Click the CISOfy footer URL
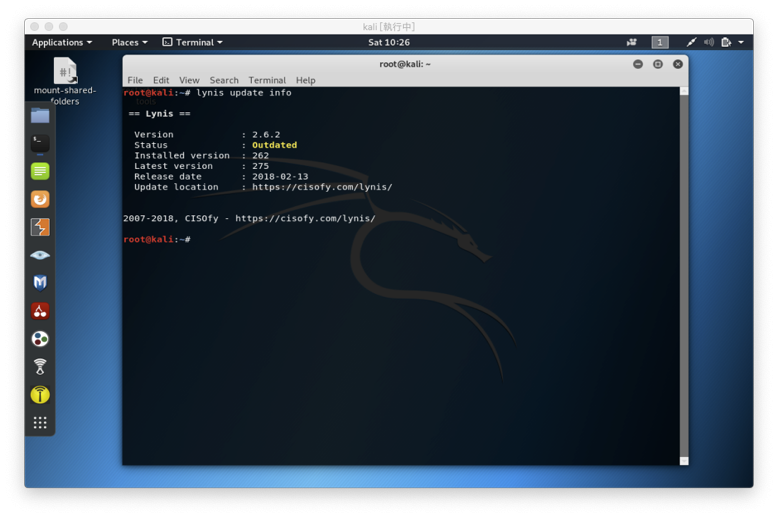The image size is (778, 518). (305, 218)
